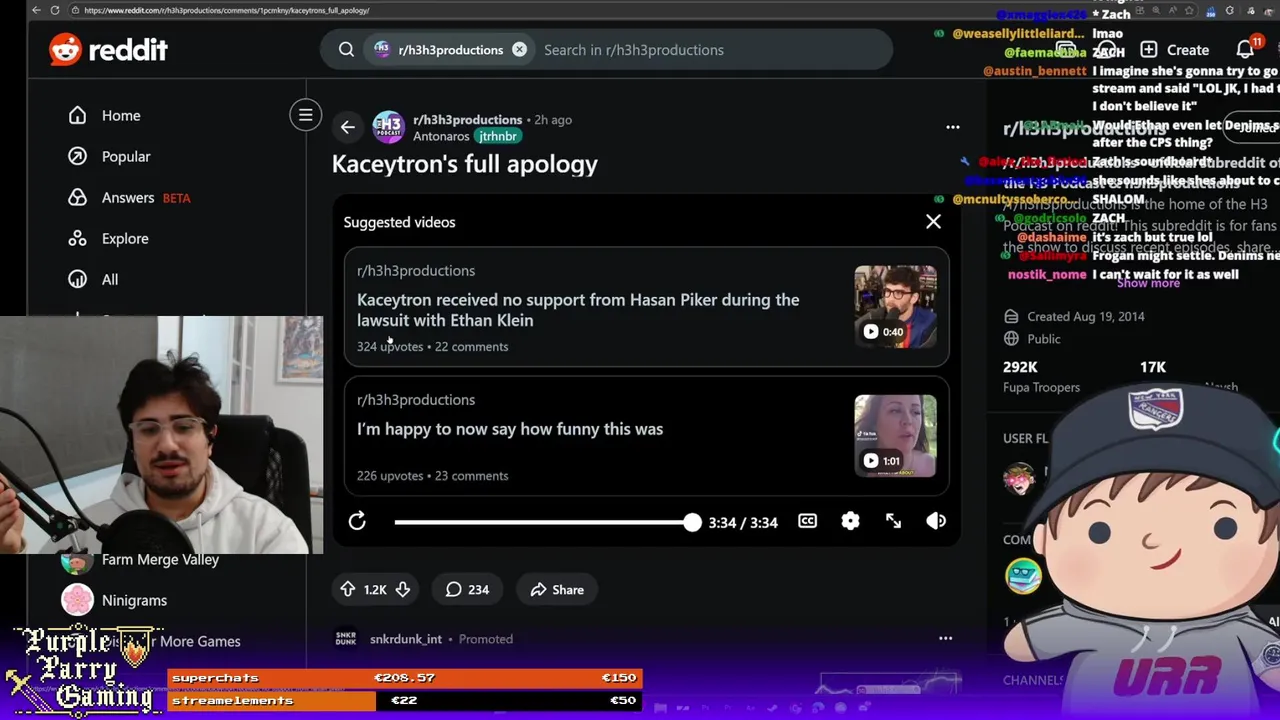Viewport: 1280px width, 720px height.
Task: Open the r/h3h3productions community avatar
Action: [388, 127]
